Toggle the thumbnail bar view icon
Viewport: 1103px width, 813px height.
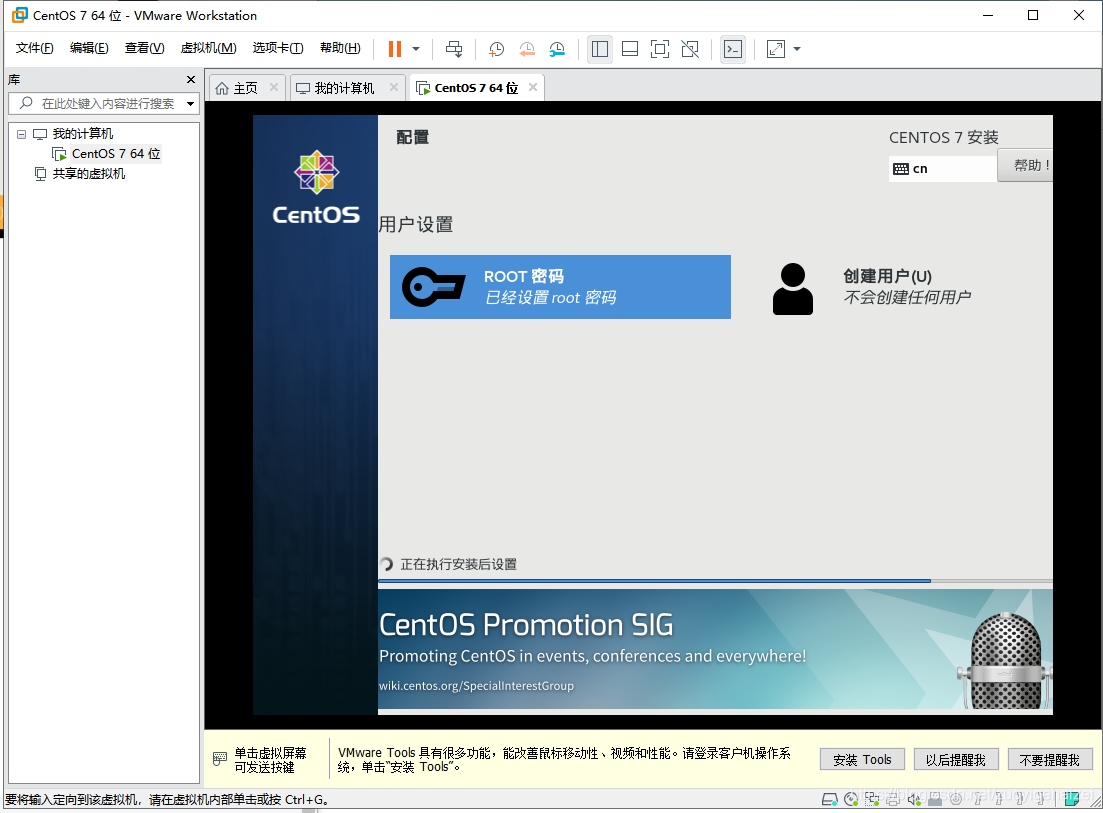tap(630, 49)
